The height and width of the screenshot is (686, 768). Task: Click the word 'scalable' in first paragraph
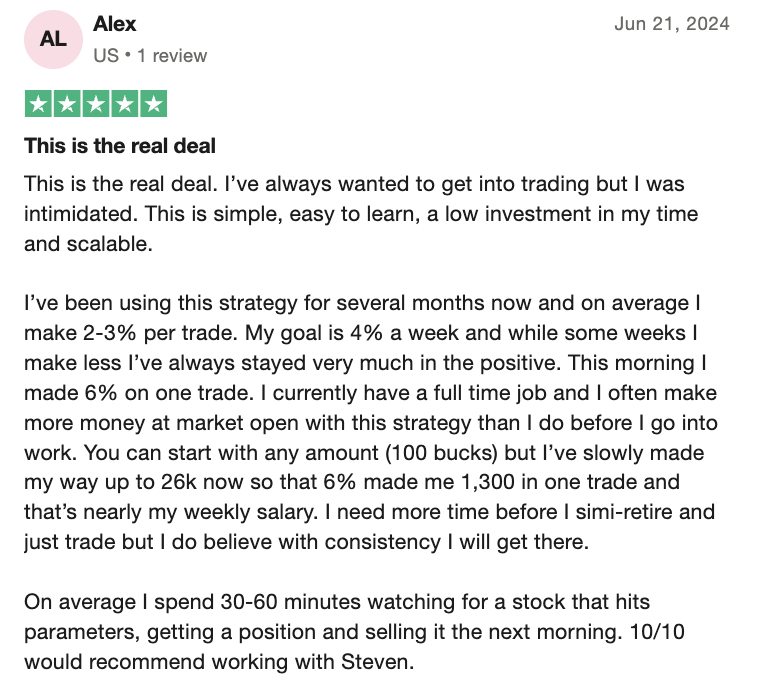[107, 244]
